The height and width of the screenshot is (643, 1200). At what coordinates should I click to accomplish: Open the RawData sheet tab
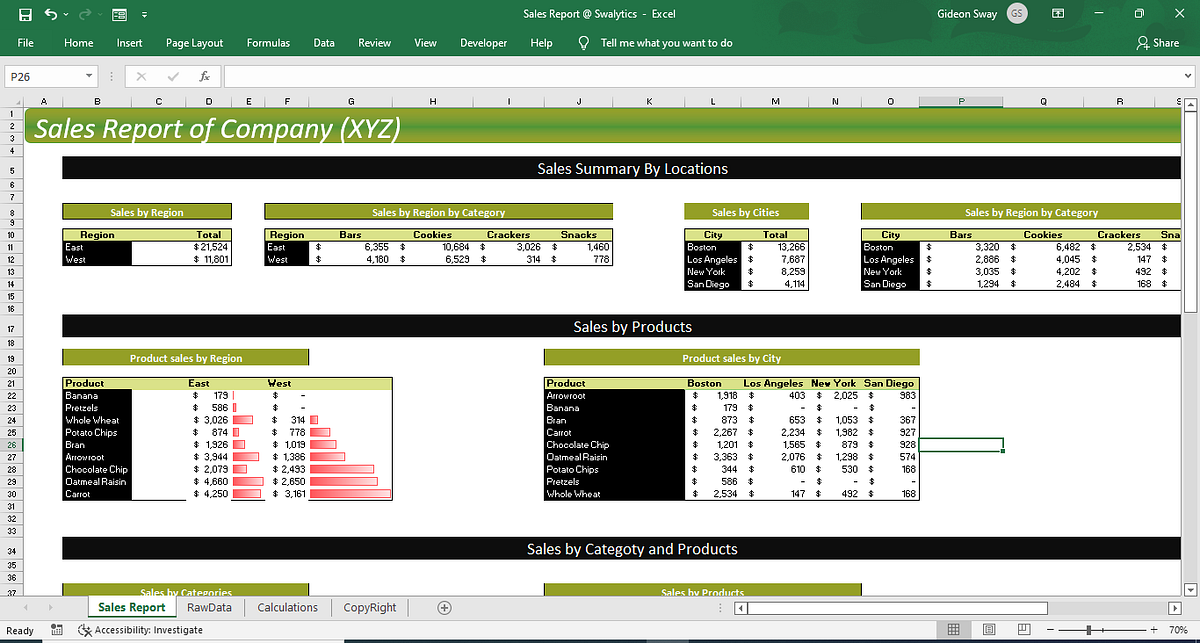209,607
